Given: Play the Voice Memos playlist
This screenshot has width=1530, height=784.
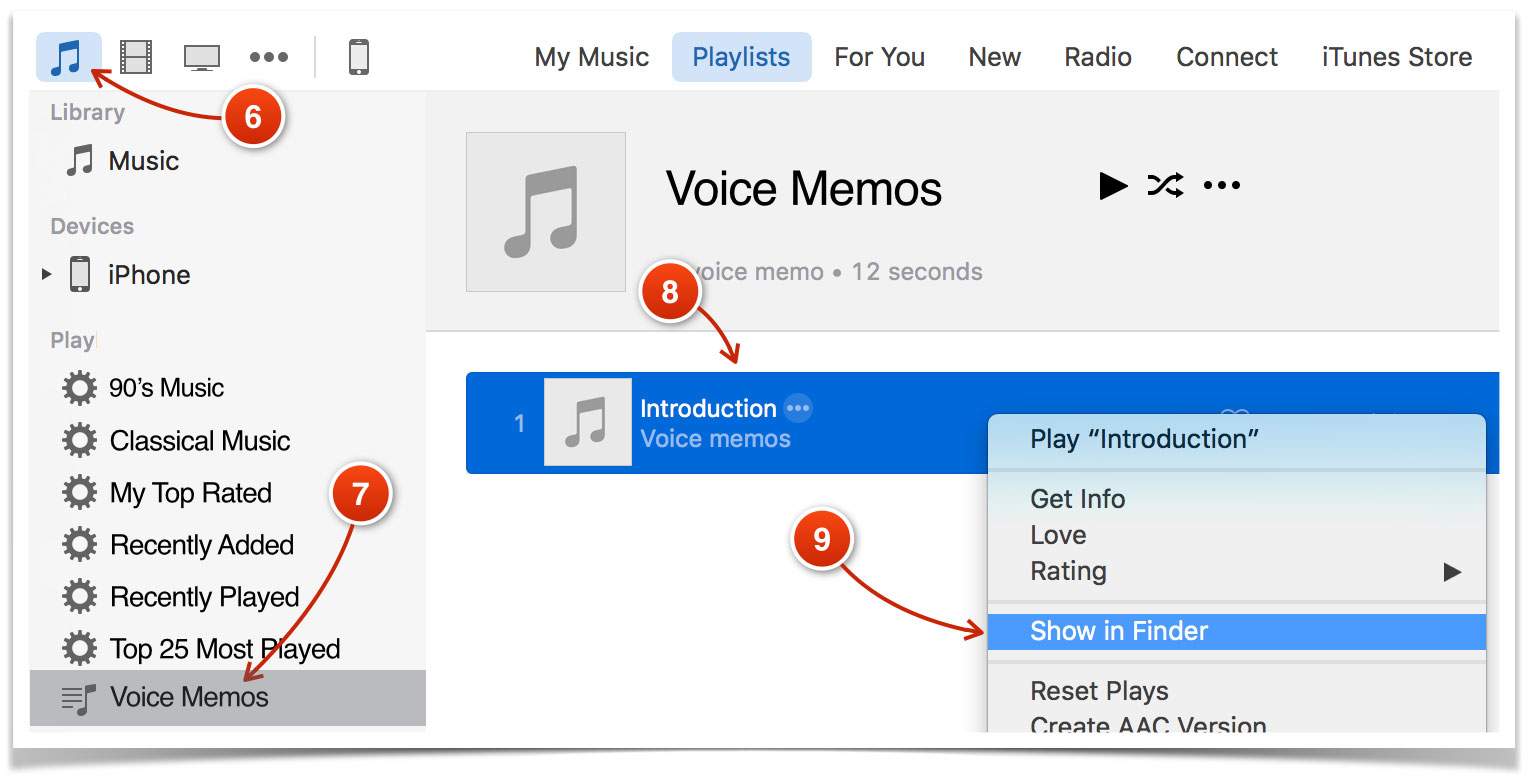Looking at the screenshot, I should point(1113,186).
